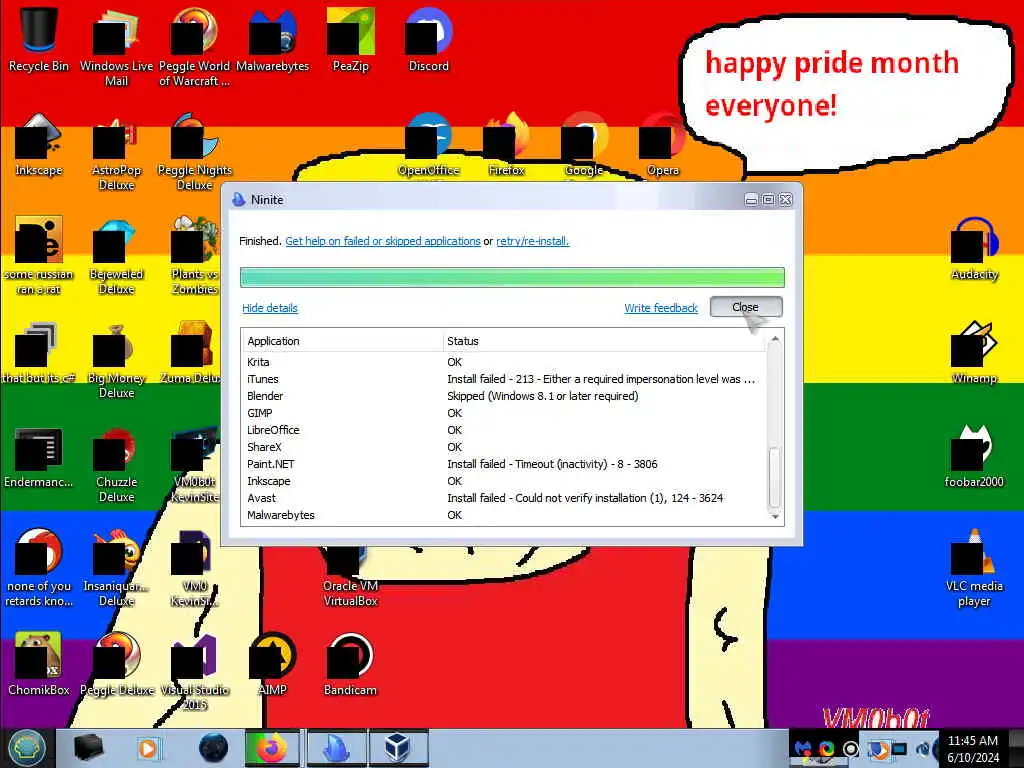The image size is (1024, 768).
Task: Open media player taskbar icon
Action: click(x=148, y=748)
